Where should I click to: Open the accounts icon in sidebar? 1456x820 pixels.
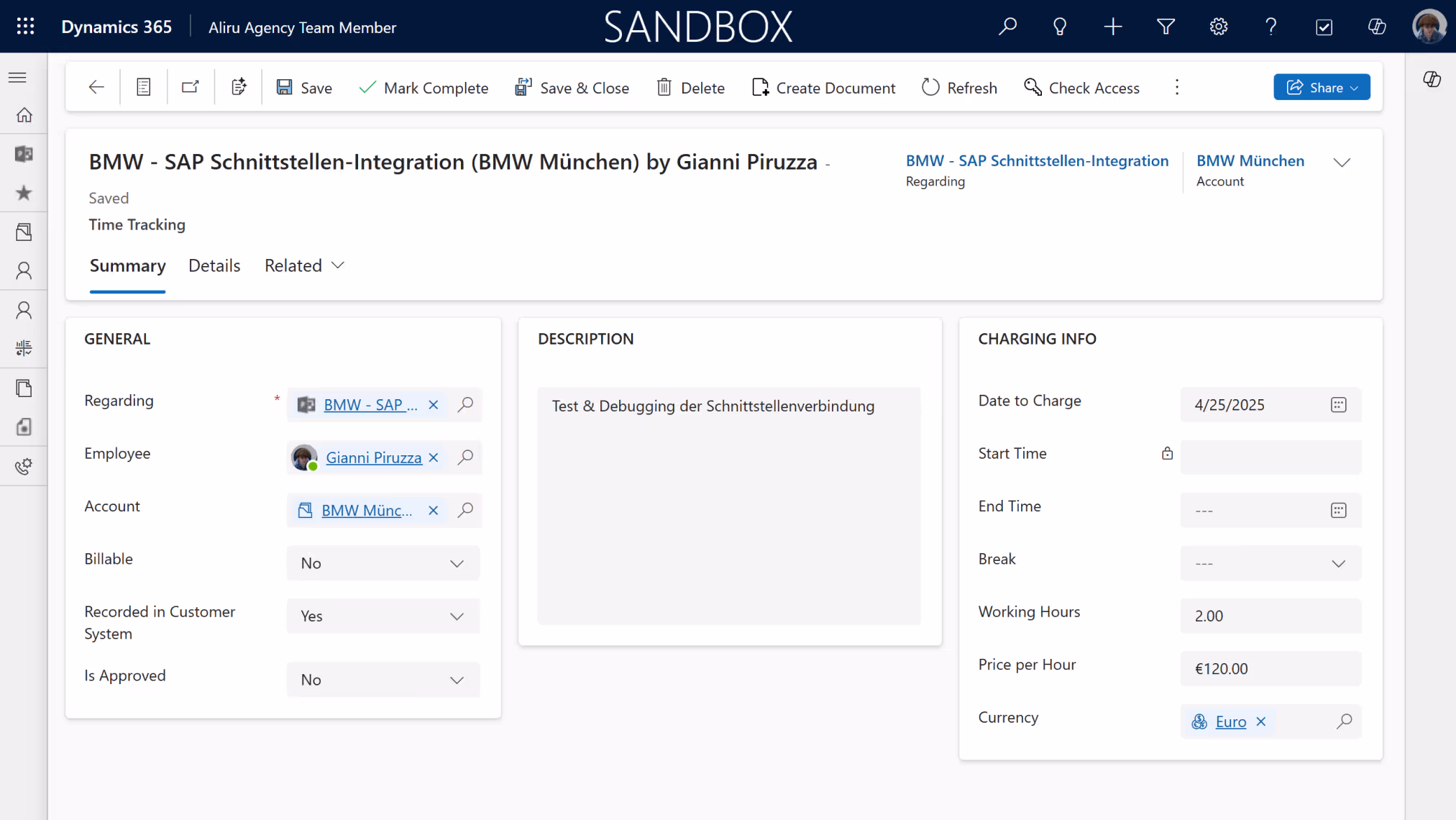[x=24, y=232]
